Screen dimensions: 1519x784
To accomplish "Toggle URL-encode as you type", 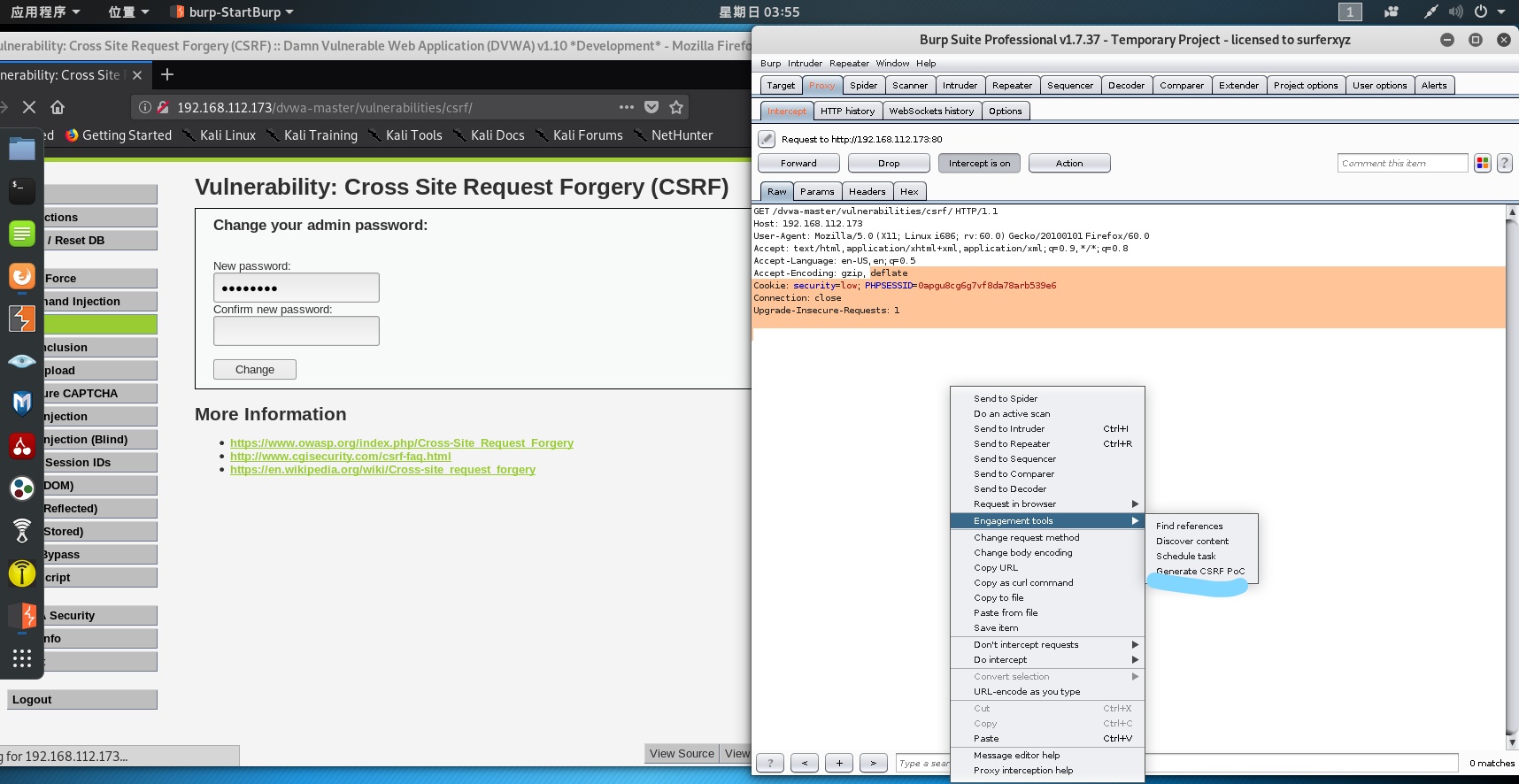I will 1047,692.
